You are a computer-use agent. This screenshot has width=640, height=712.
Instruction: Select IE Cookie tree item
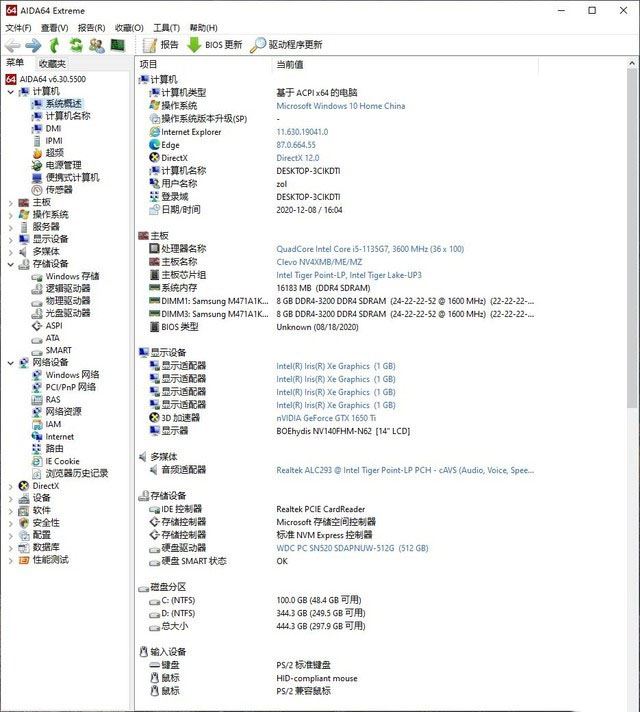(62, 461)
